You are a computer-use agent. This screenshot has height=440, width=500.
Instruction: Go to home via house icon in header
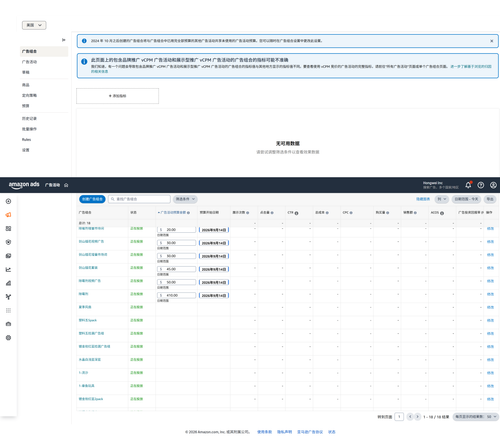[66, 185]
